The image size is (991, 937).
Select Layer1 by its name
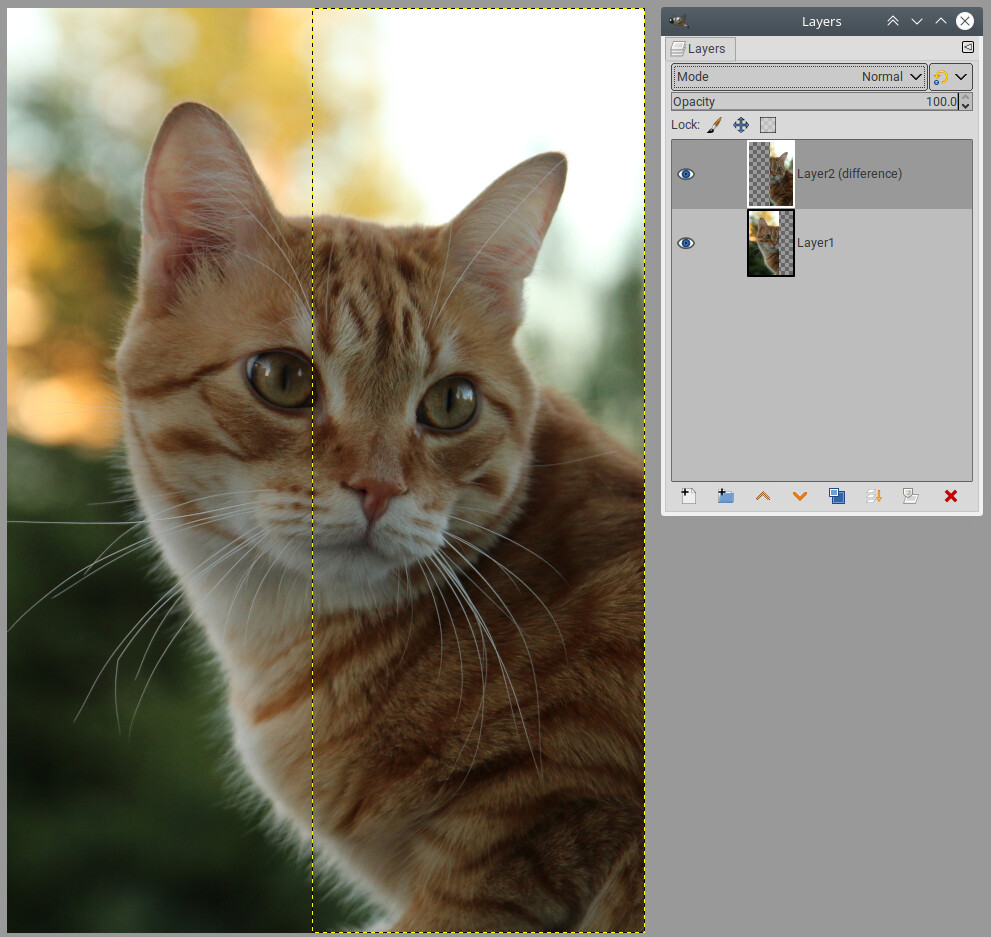815,243
